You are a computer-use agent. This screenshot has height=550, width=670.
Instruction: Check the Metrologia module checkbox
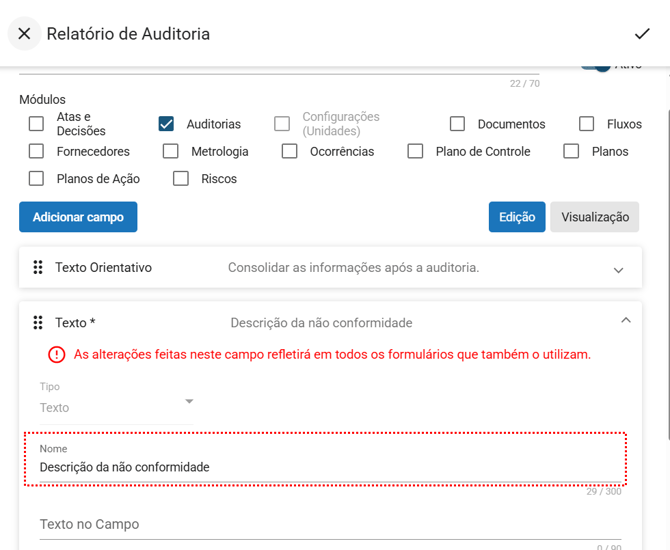pyautogui.click(x=171, y=152)
